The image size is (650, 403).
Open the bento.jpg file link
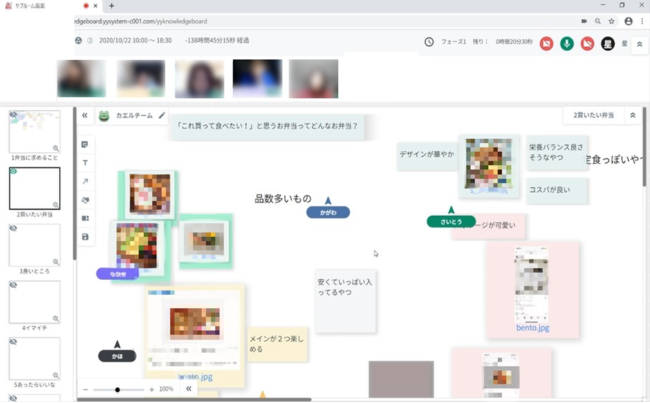532,328
